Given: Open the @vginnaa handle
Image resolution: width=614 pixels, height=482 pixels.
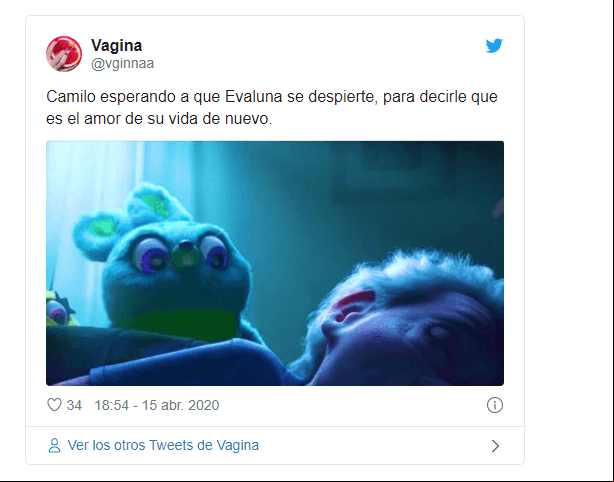Looking at the screenshot, I should (122, 63).
